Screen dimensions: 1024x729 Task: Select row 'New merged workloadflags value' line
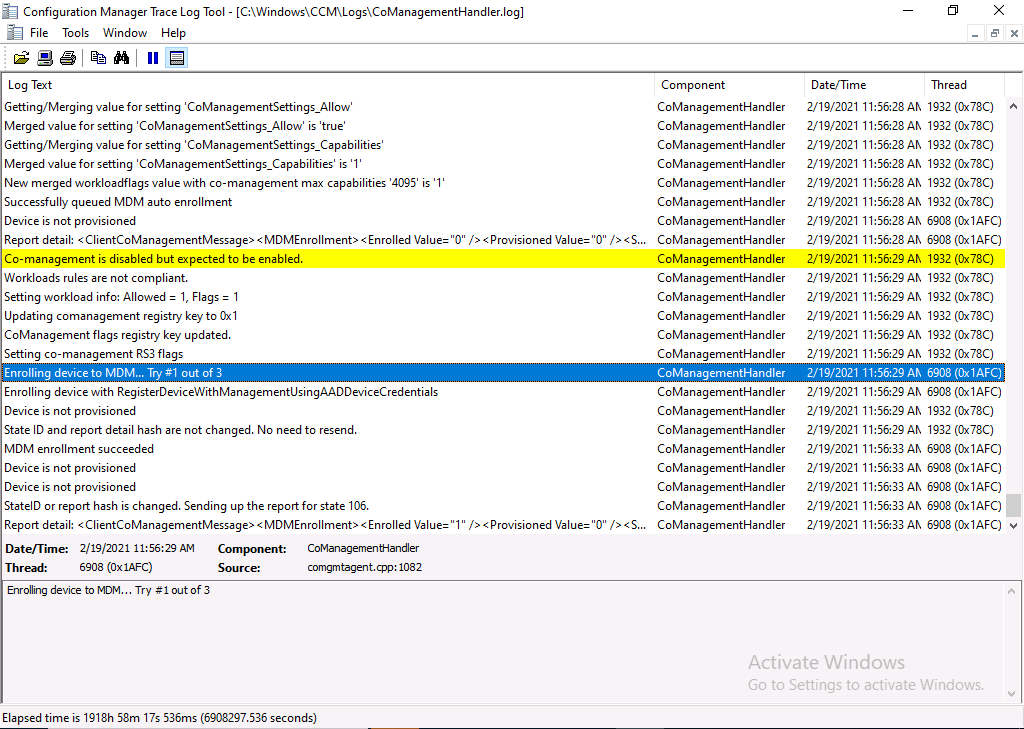tap(503, 183)
